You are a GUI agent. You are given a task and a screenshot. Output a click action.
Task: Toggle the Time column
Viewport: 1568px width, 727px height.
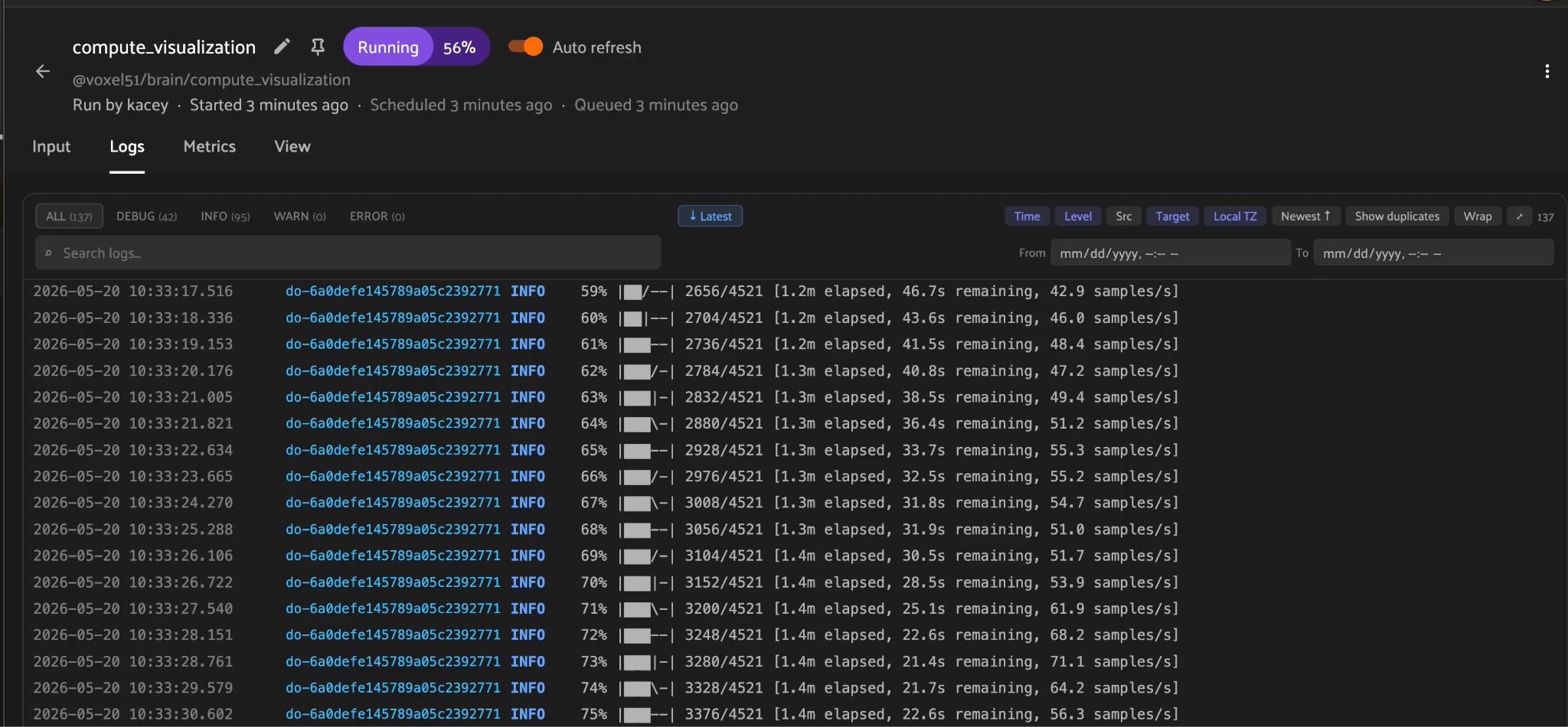(x=1027, y=217)
